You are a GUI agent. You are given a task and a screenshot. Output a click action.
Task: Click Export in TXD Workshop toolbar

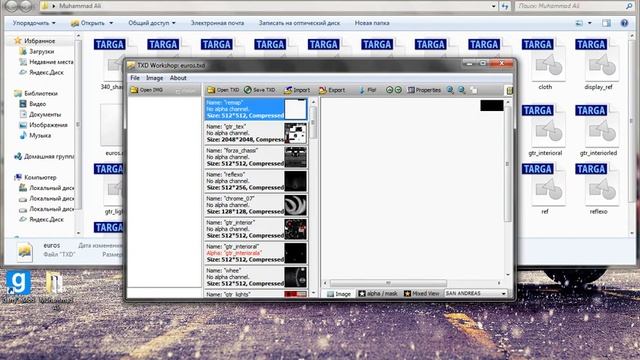click(332, 90)
